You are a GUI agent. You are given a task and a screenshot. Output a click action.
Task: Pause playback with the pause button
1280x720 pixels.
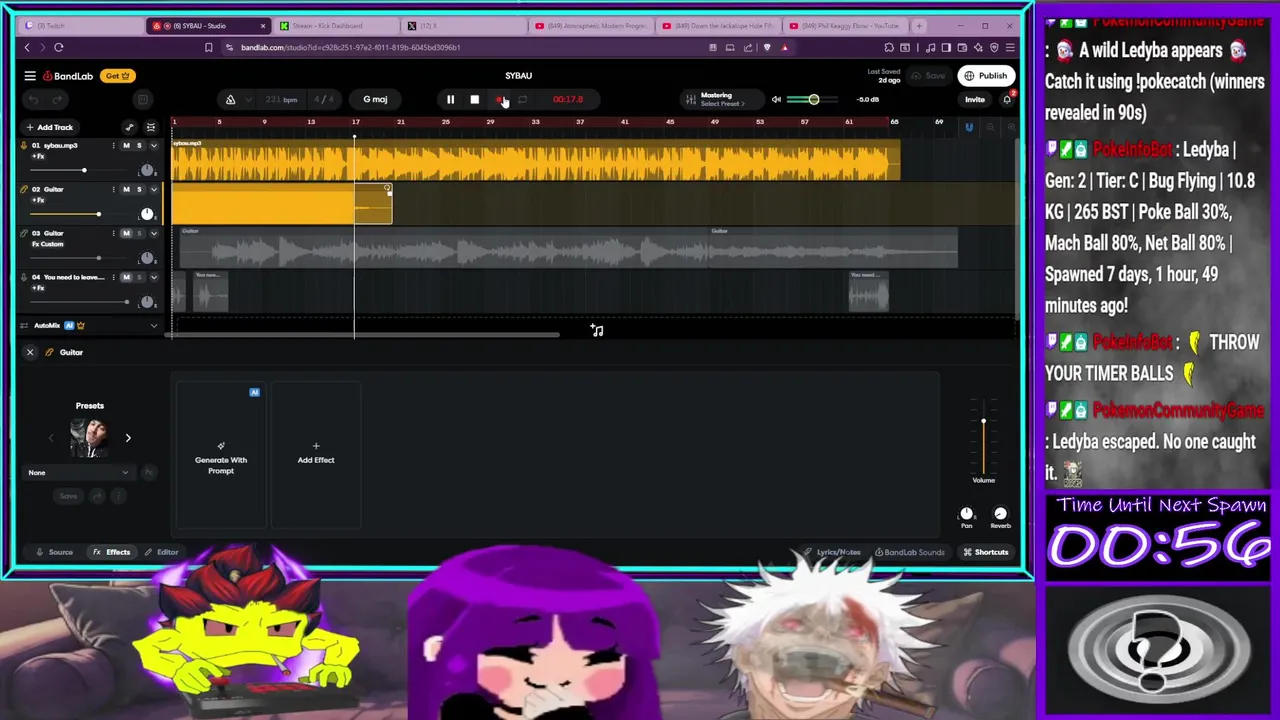[x=450, y=99]
